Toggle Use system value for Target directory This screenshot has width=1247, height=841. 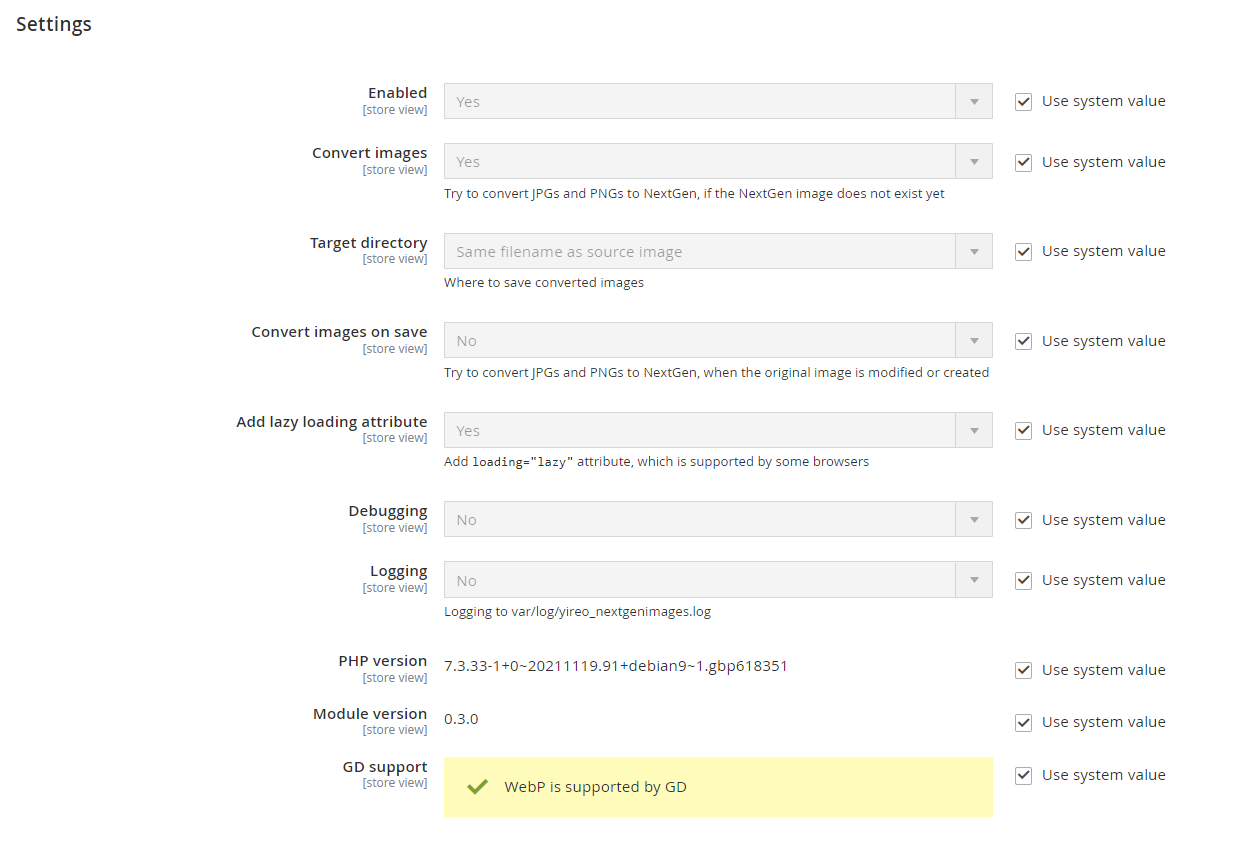pyautogui.click(x=1023, y=251)
